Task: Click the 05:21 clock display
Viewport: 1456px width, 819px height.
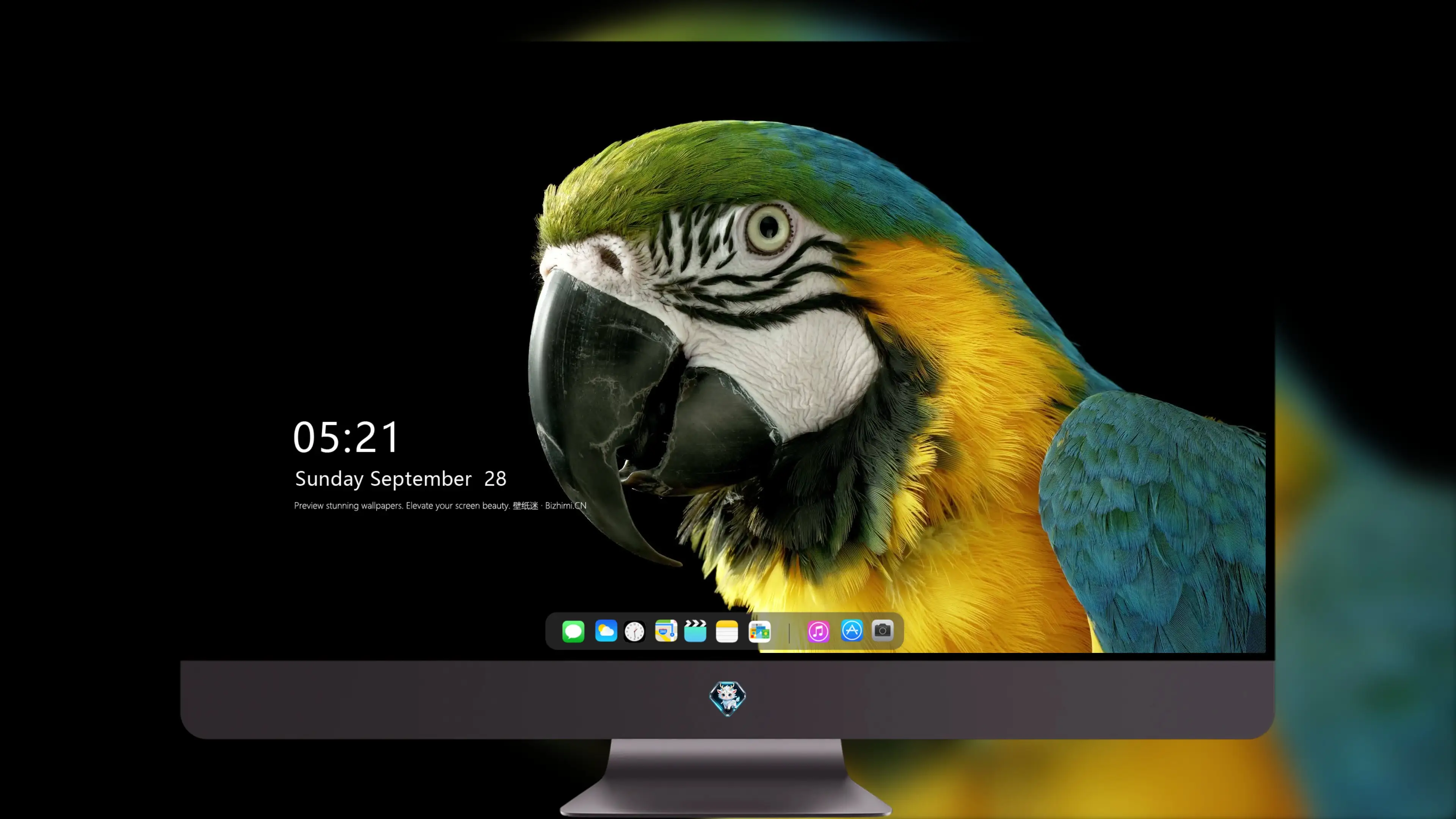Action: click(x=346, y=437)
